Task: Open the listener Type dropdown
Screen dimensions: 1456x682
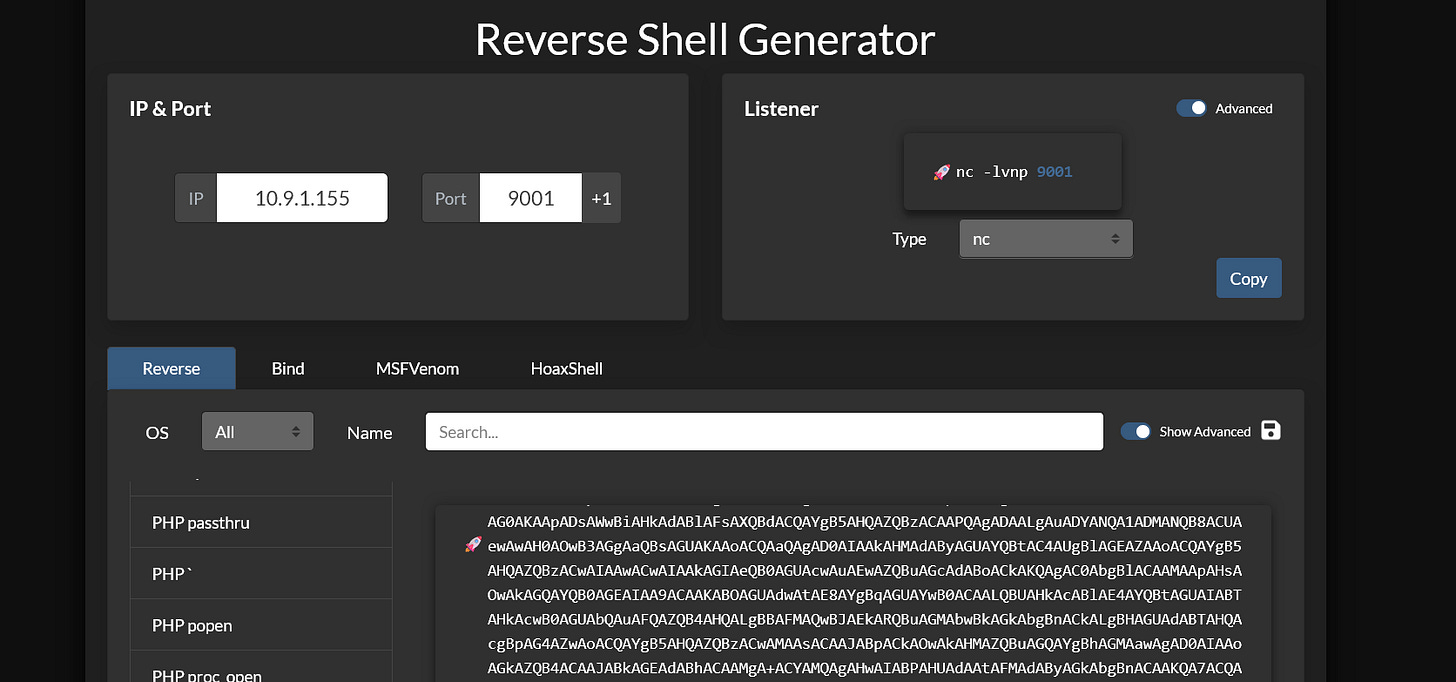Action: click(1046, 239)
